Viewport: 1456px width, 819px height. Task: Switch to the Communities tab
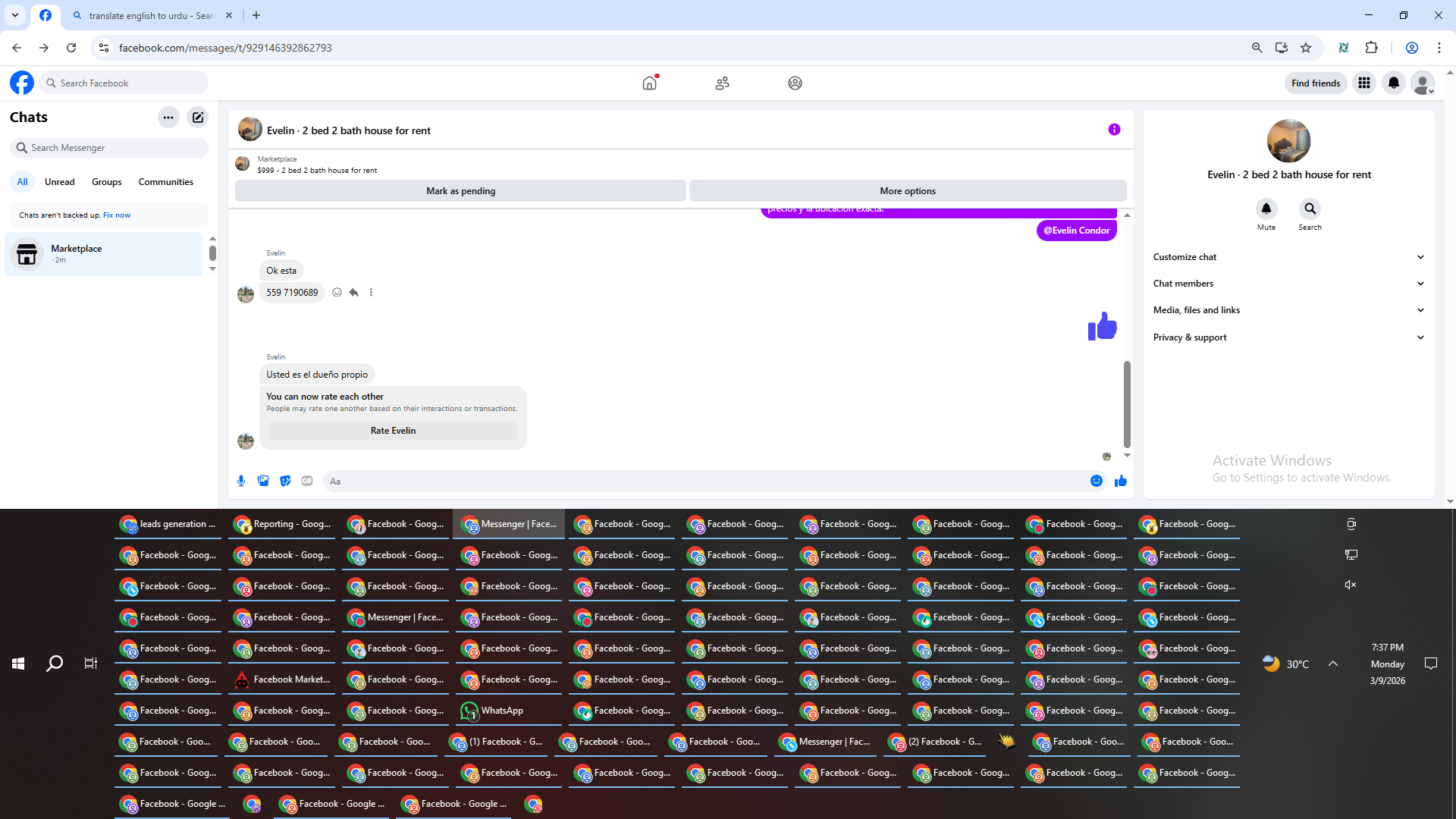(x=165, y=182)
